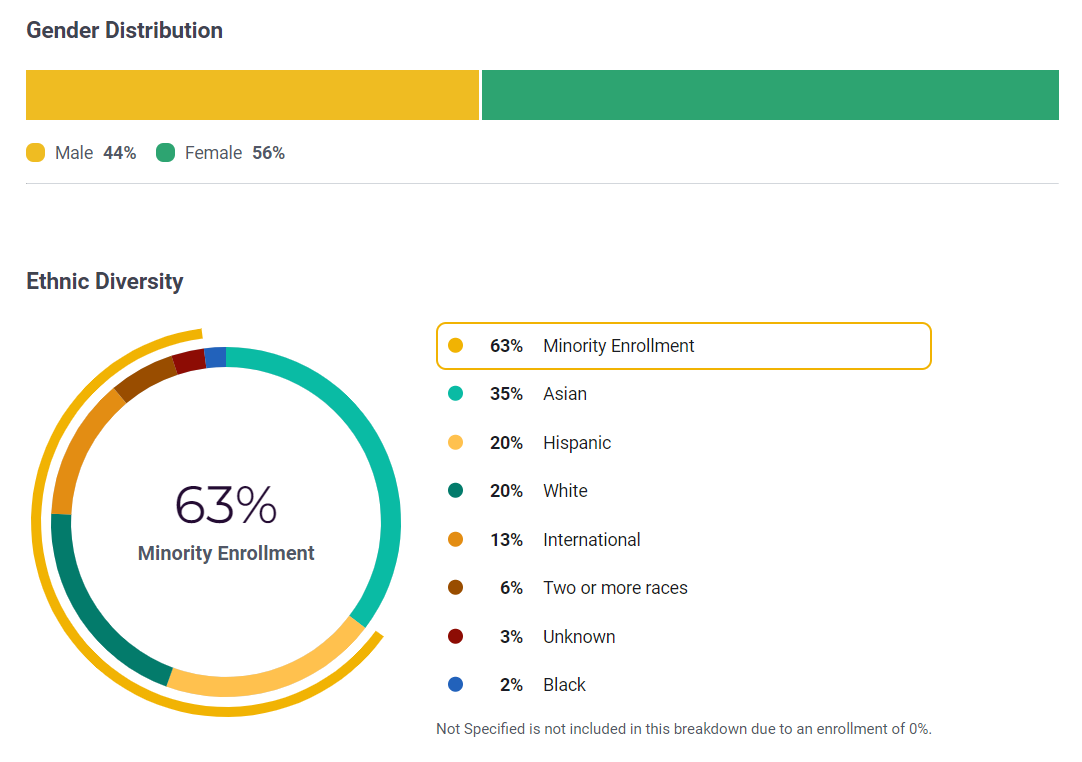Click the 63% figure in the donut center
1082x762 pixels.
click(226, 505)
